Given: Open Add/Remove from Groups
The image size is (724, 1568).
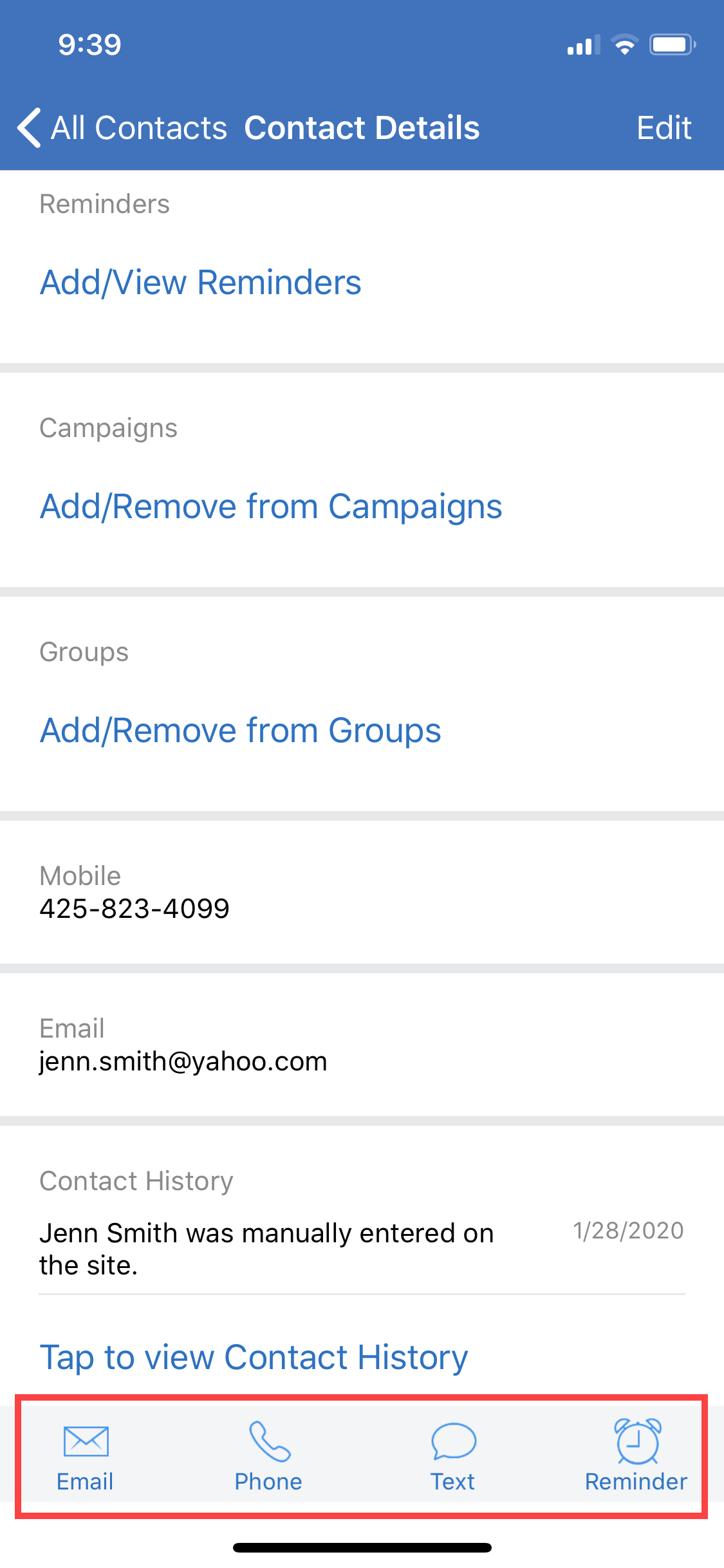Looking at the screenshot, I should click(241, 731).
